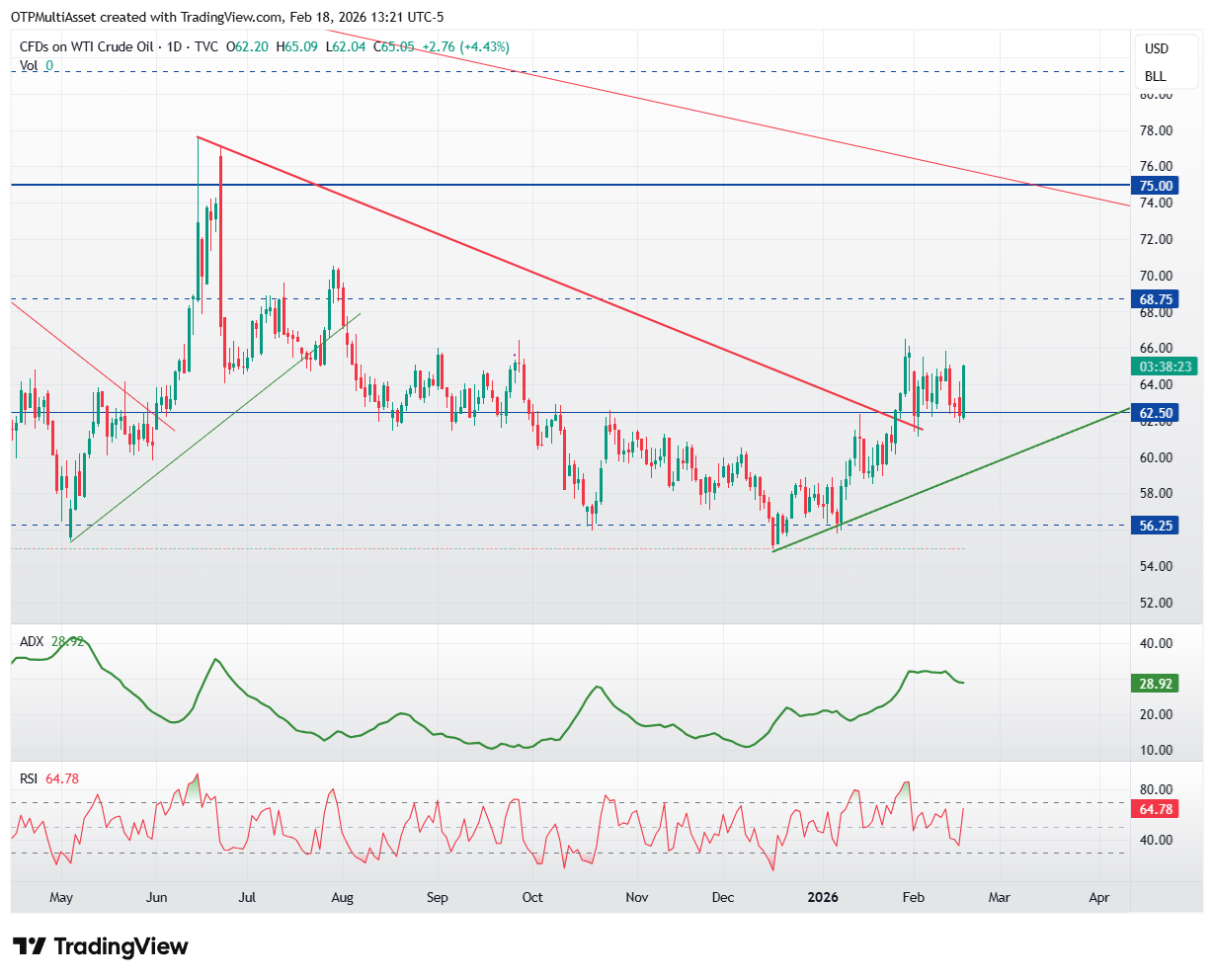
Task: Click the 62.50 price level tag
Action: point(1156,413)
